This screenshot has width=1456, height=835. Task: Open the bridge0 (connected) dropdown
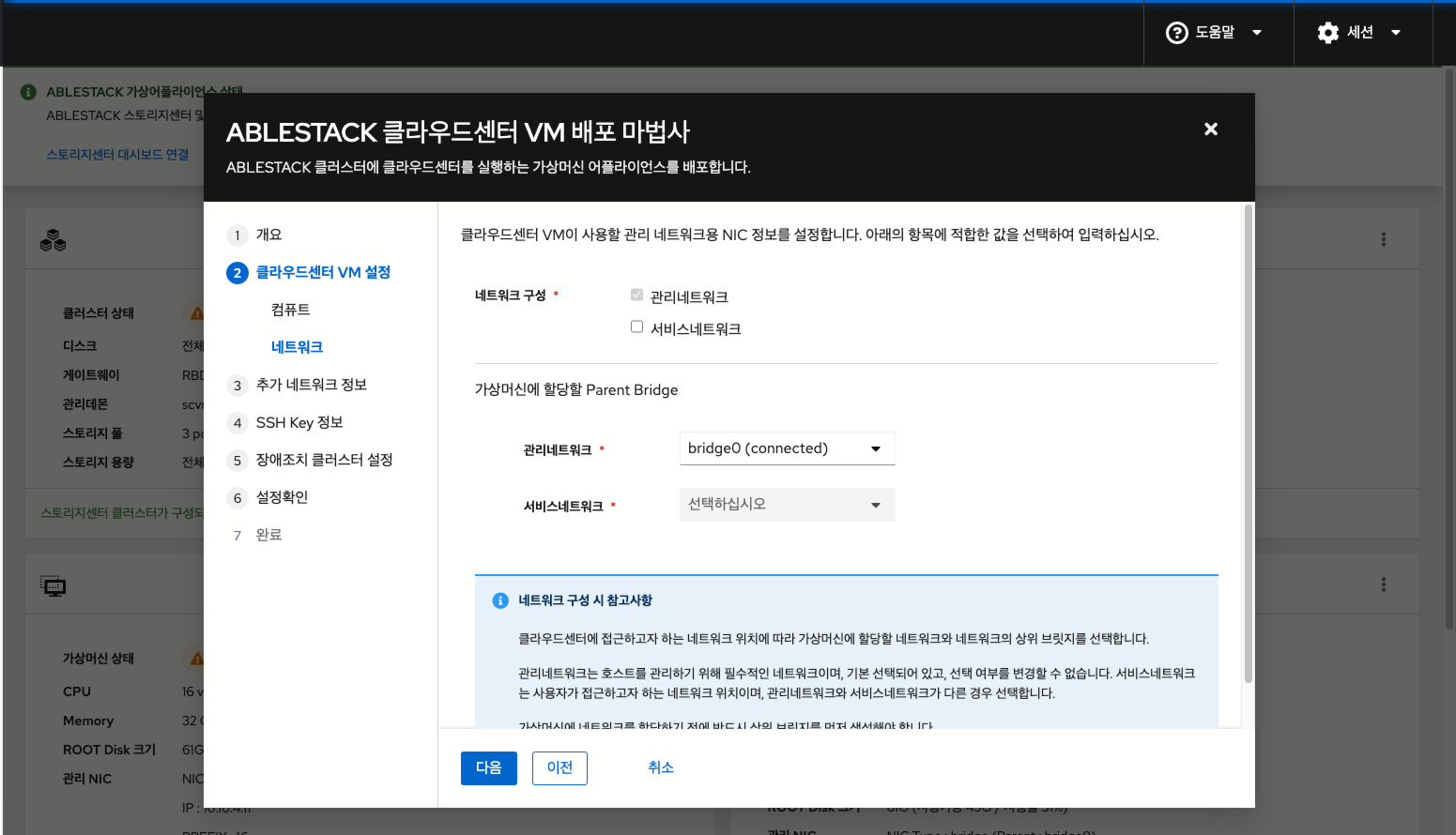(x=787, y=448)
